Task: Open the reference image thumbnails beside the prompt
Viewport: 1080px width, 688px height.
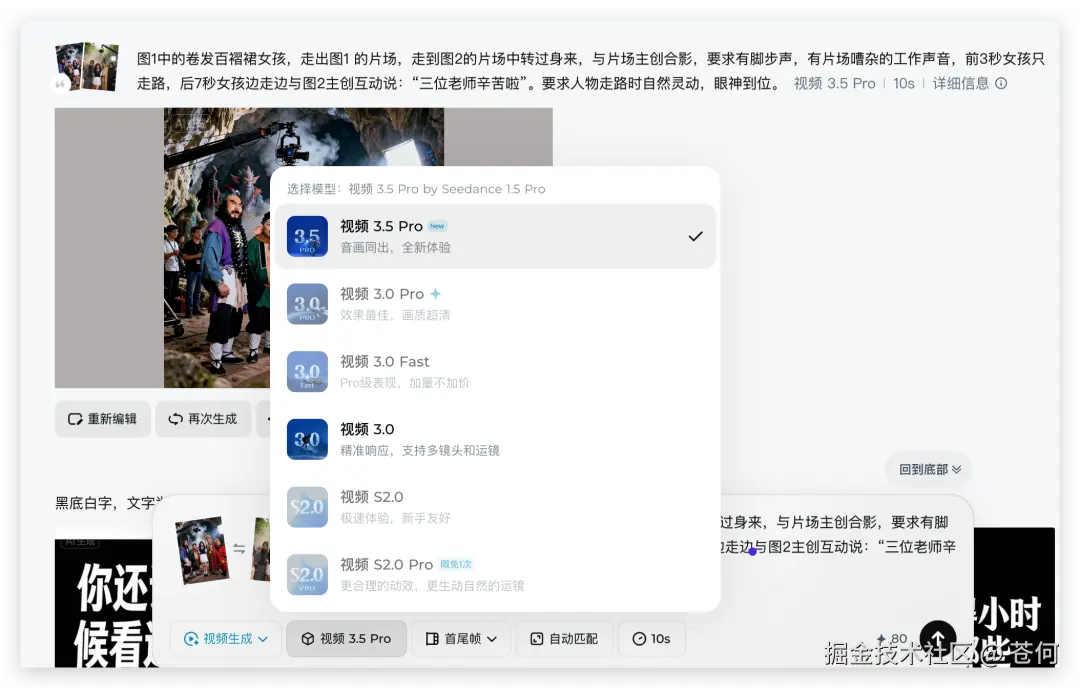Action: tap(87, 66)
